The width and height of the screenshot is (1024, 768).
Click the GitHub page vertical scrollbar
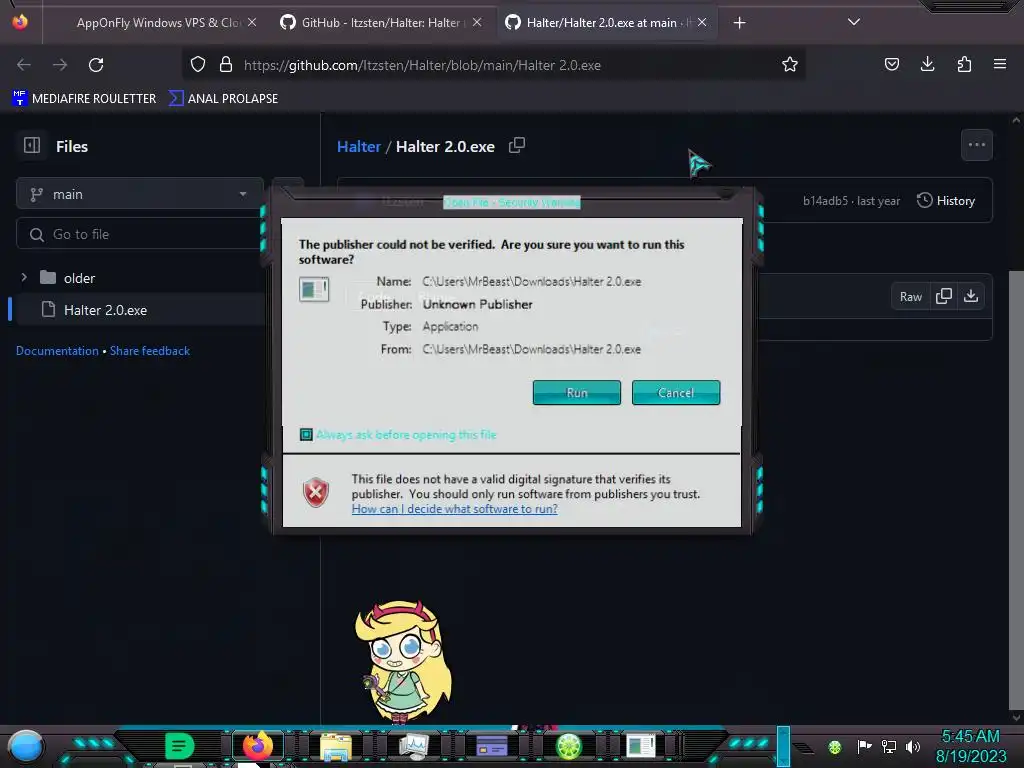(x=1016, y=490)
